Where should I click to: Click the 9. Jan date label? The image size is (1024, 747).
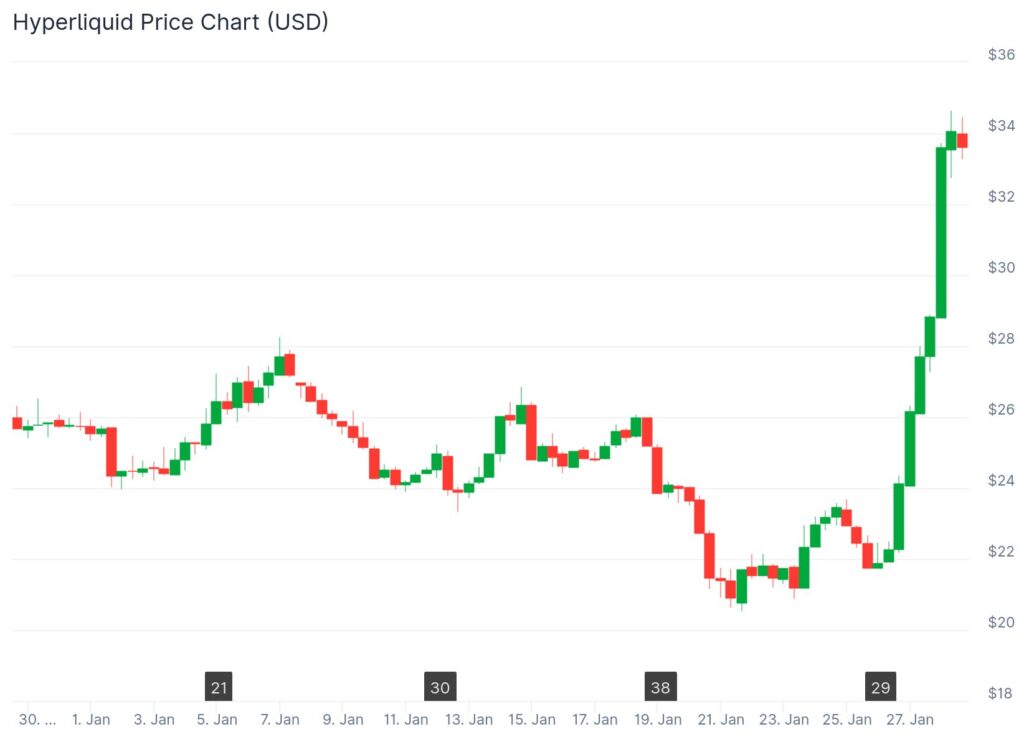[x=343, y=719]
